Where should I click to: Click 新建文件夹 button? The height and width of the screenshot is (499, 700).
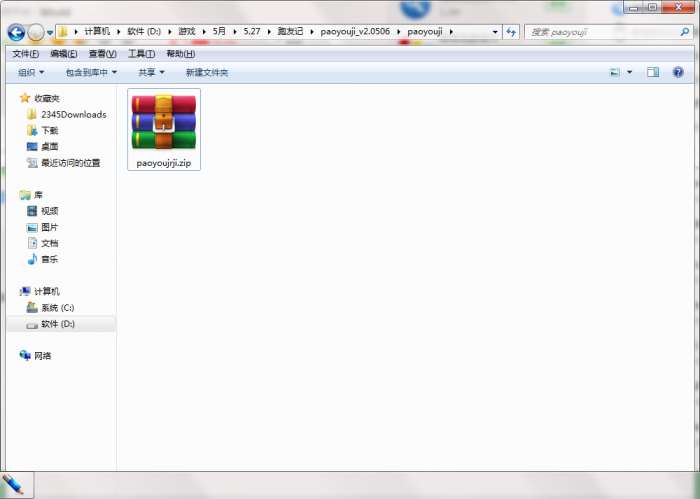[x=207, y=72]
